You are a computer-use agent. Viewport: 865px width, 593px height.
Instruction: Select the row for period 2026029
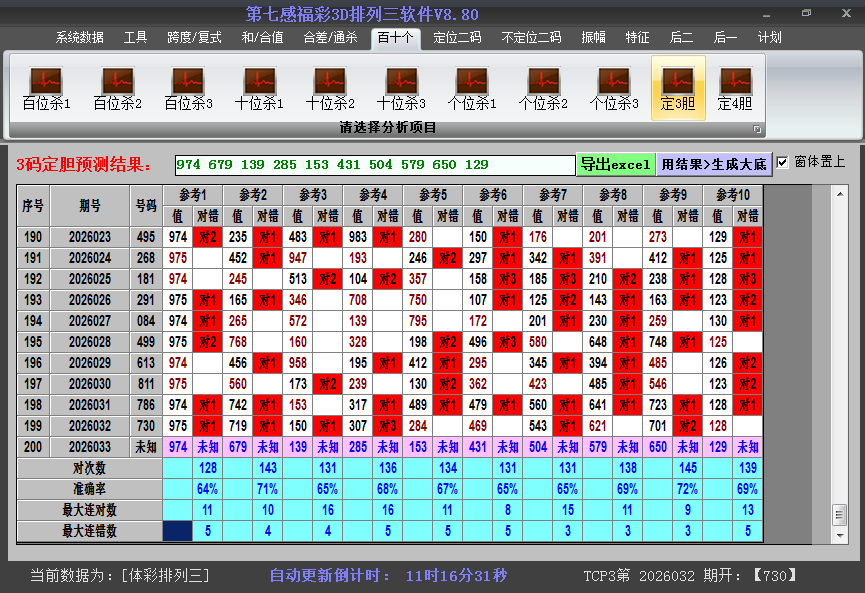90,363
